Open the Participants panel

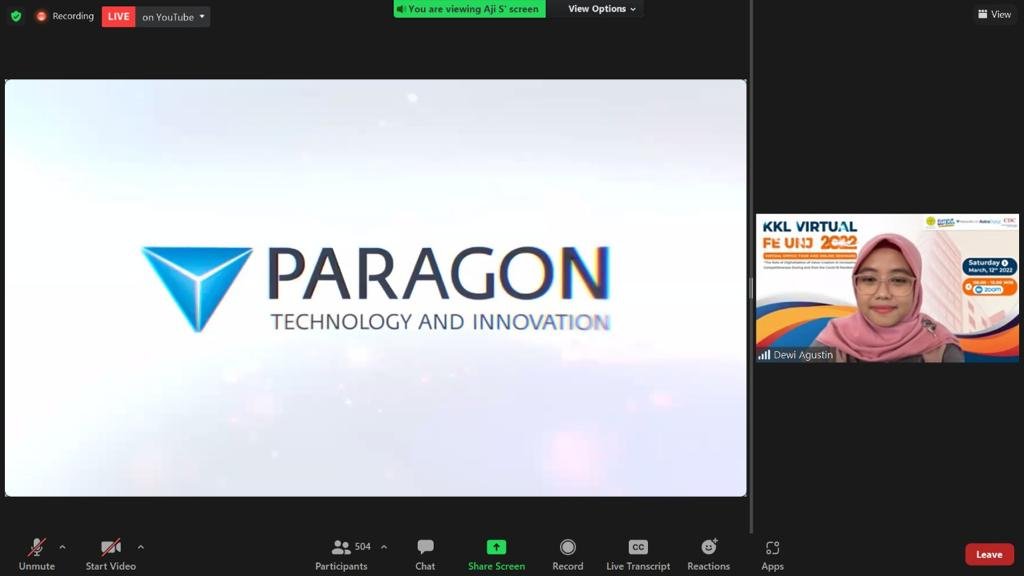[341, 554]
